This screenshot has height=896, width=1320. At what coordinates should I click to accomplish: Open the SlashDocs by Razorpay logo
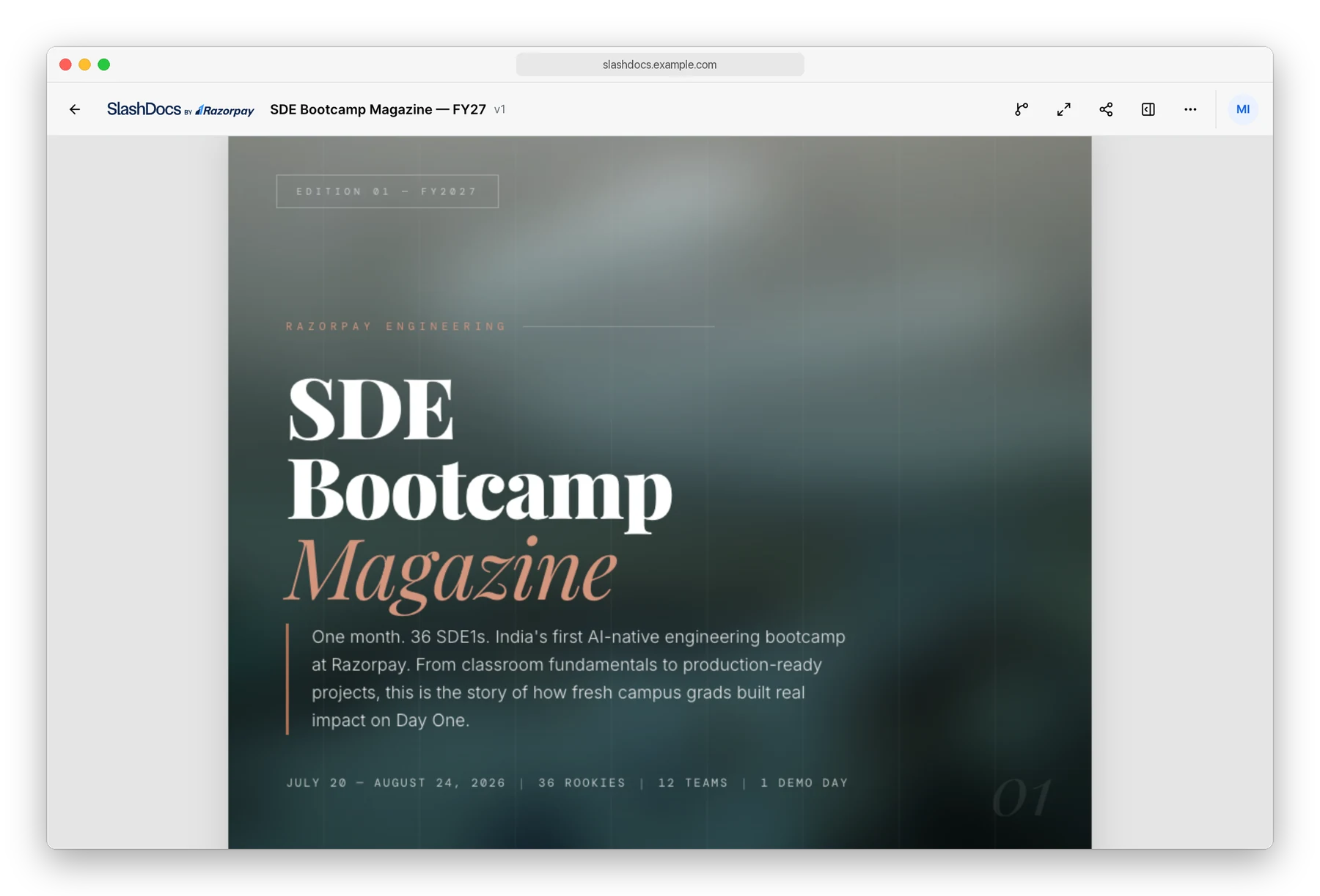tap(180, 109)
